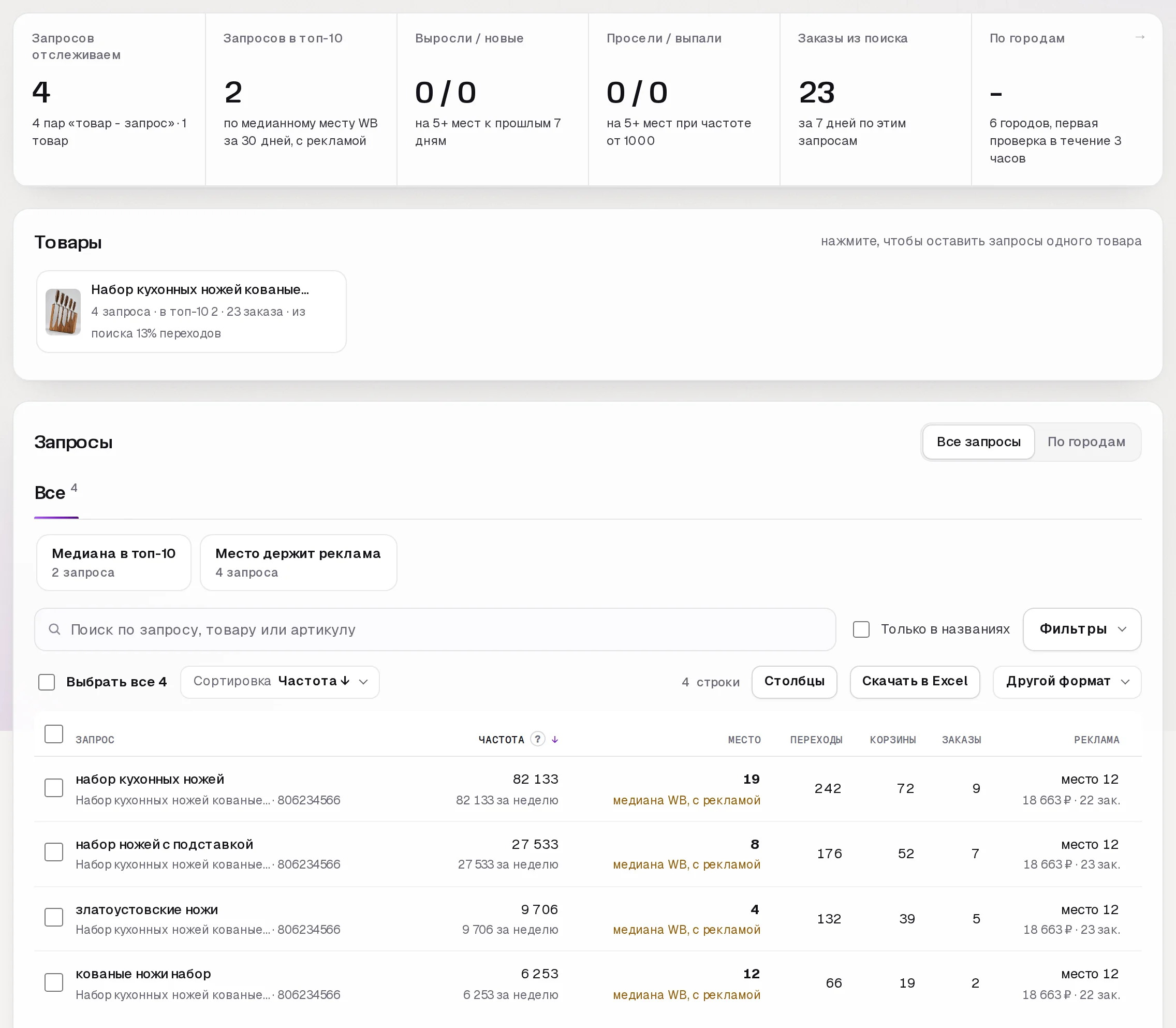Click the Корзины column header

[893, 740]
